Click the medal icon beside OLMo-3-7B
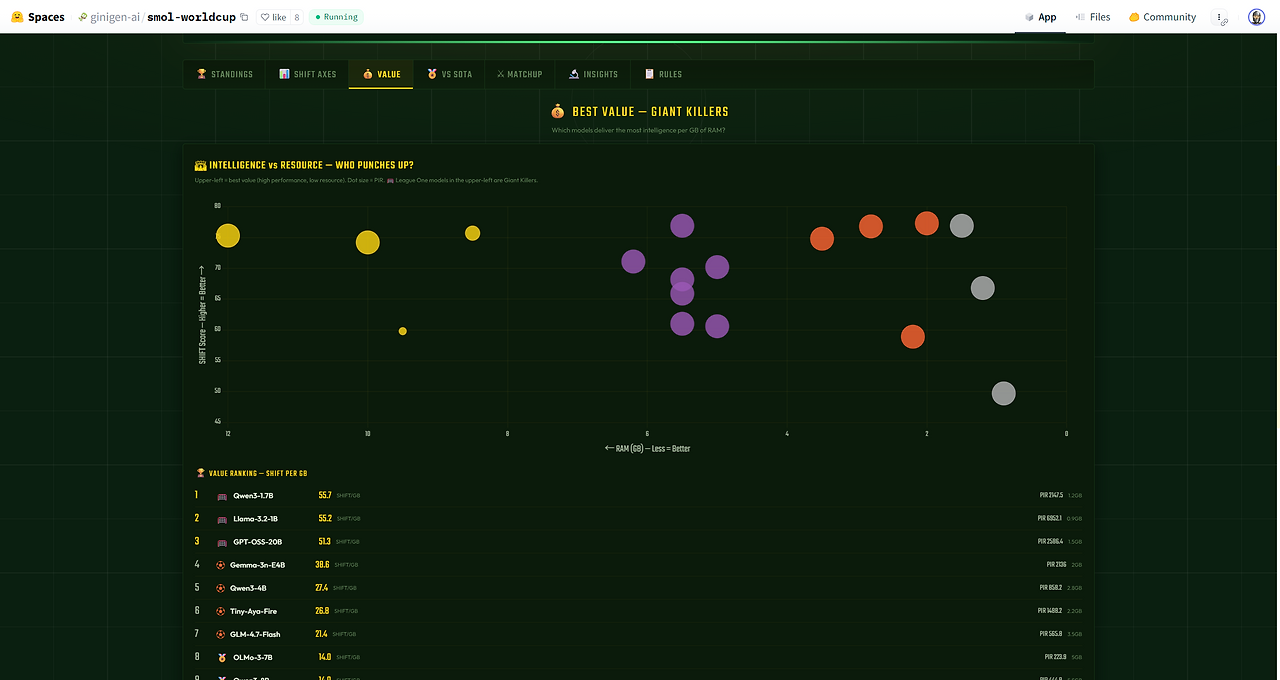1280x680 pixels. [x=220, y=657]
